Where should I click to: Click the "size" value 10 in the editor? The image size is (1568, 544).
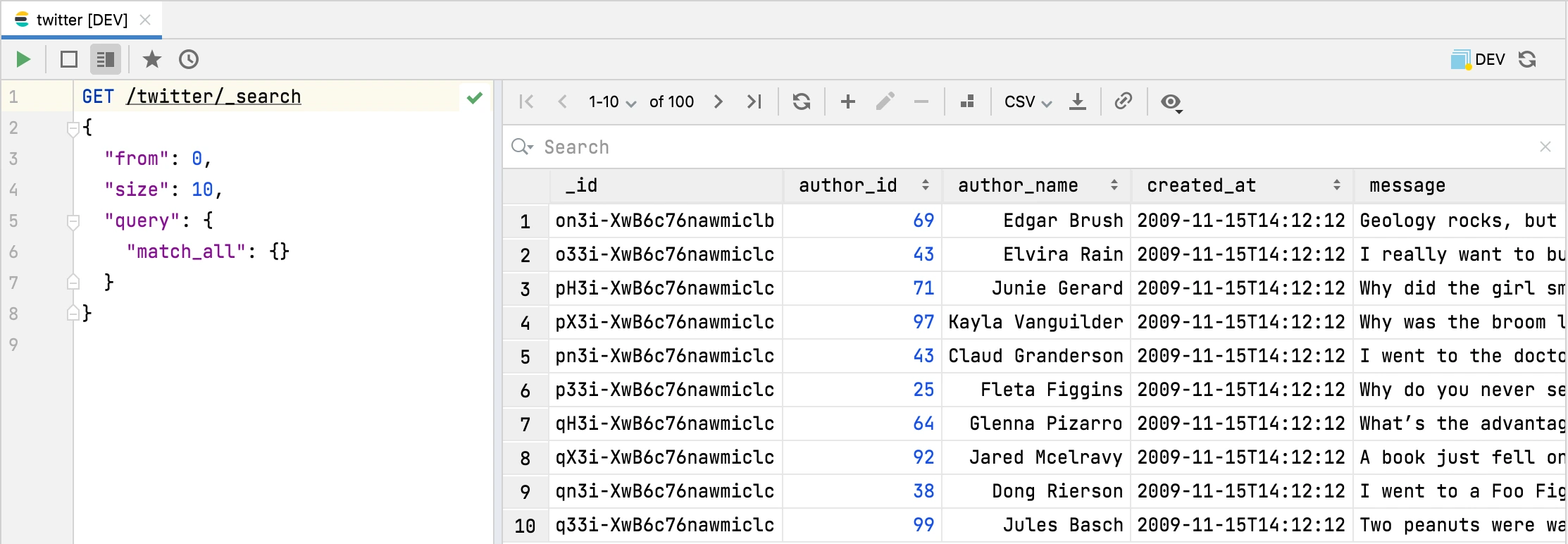pos(202,190)
